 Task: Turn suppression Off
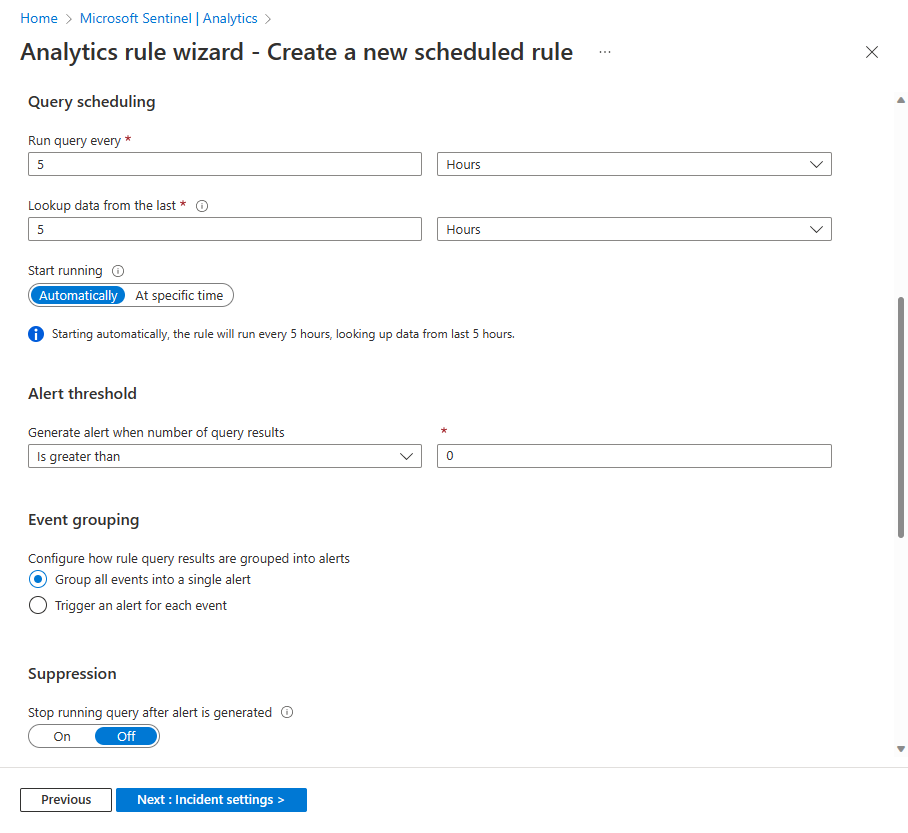tap(125, 736)
